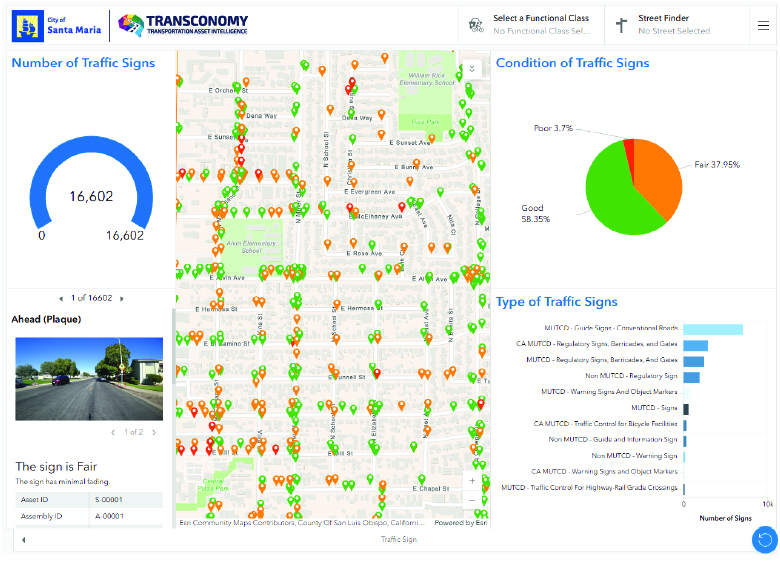Zoom in on the map
This screenshot has width=780, height=563.
click(472, 478)
